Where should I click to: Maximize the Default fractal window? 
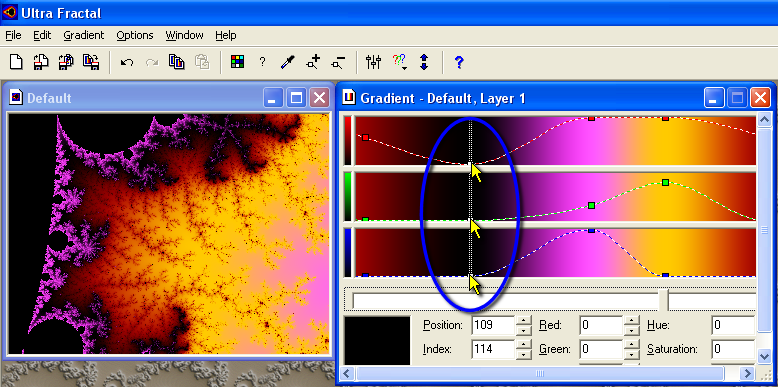(296, 98)
